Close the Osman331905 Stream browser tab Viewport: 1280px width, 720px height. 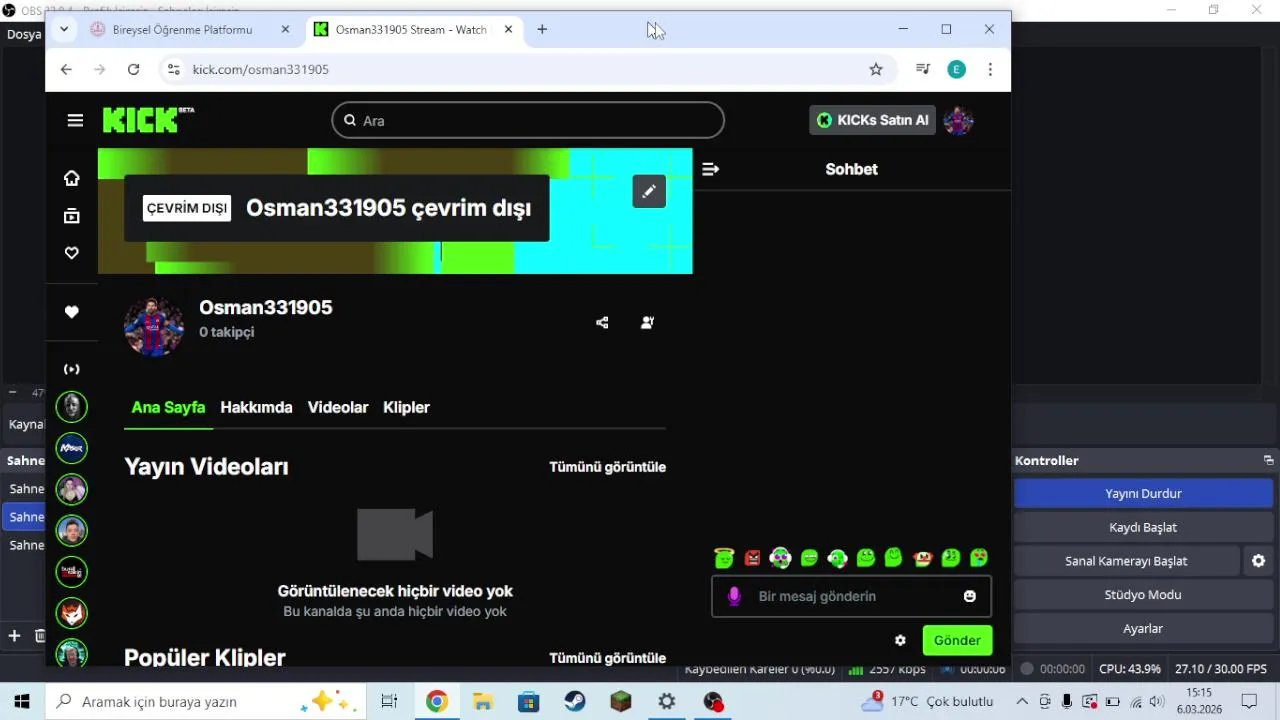click(508, 29)
